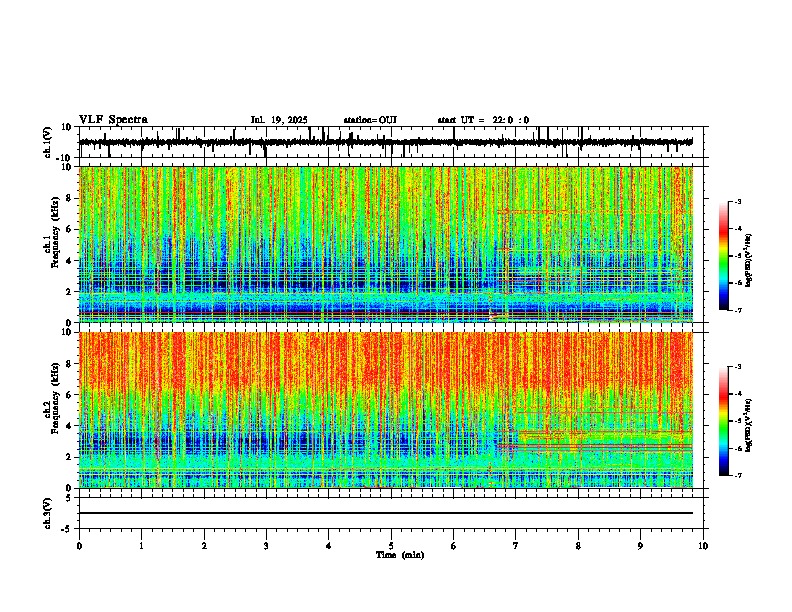Click the ch.2 color bar "-3" label
This screenshot has width=792, height=612.
[x=738, y=367]
